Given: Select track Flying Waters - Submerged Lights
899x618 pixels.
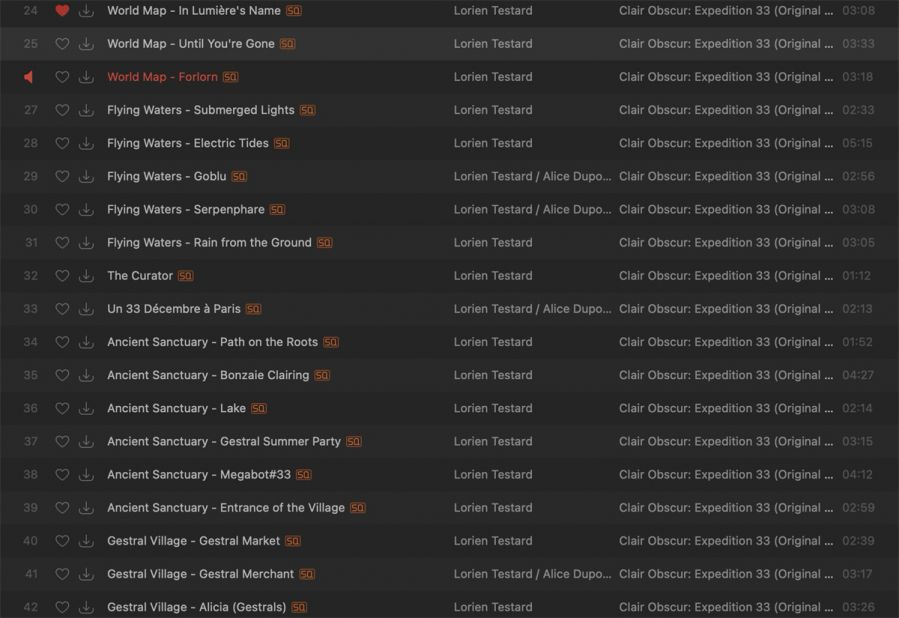Looking at the screenshot, I should tap(201, 110).
